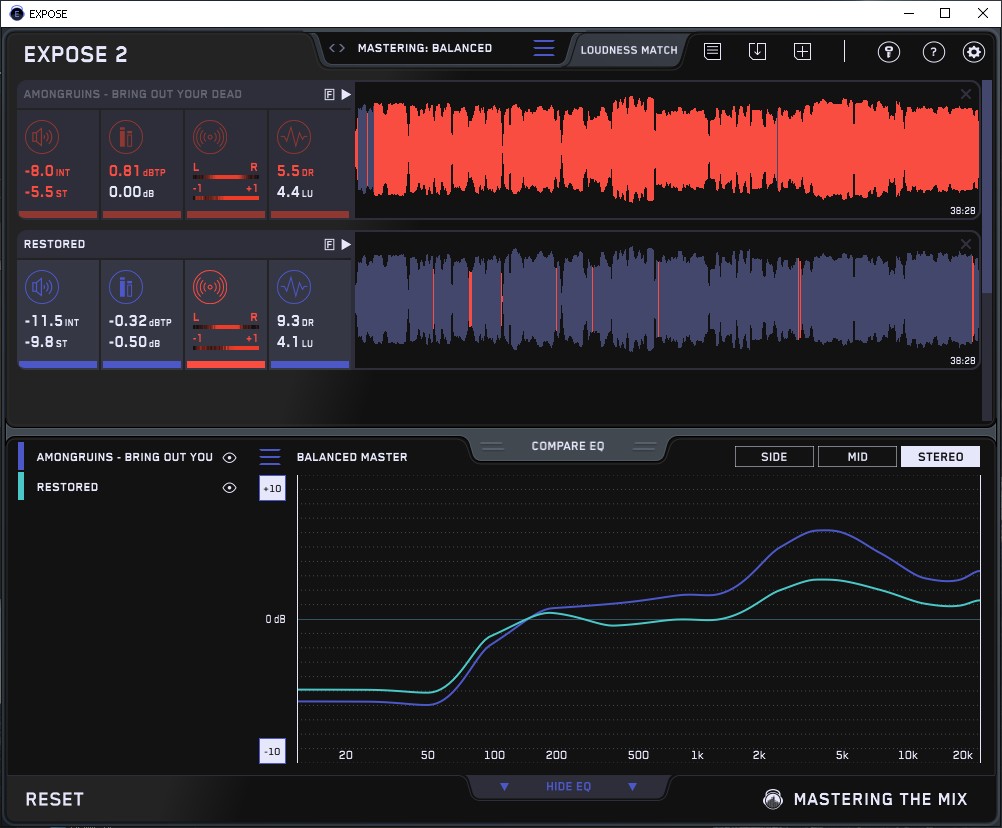Switch EQ view to SIDE
The width and height of the screenshot is (1002, 828).
pyautogui.click(x=774, y=457)
